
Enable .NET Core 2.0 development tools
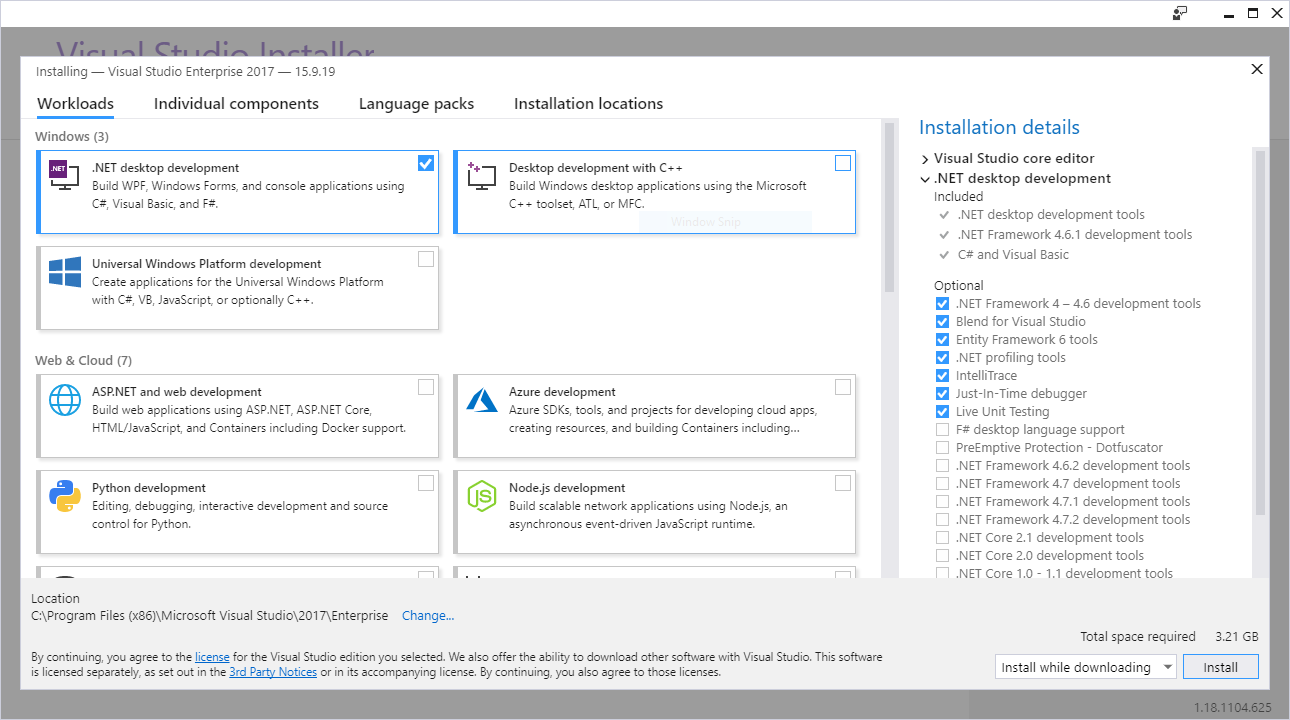click(x=942, y=556)
